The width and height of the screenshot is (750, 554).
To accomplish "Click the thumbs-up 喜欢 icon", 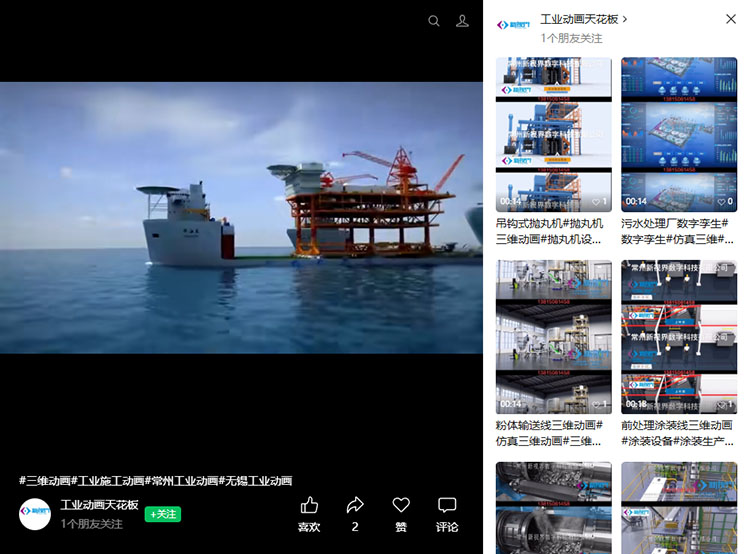I will [x=309, y=505].
